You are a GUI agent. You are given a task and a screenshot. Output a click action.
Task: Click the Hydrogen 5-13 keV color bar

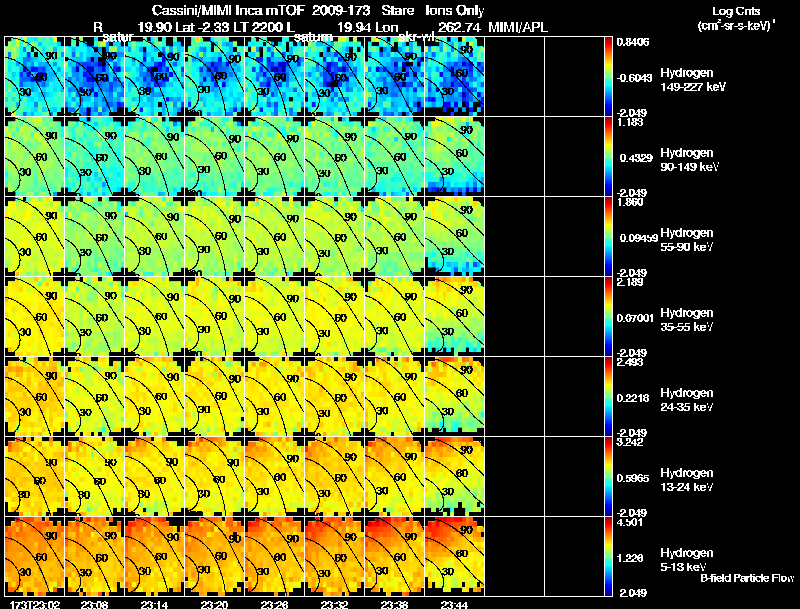[x=608, y=557]
